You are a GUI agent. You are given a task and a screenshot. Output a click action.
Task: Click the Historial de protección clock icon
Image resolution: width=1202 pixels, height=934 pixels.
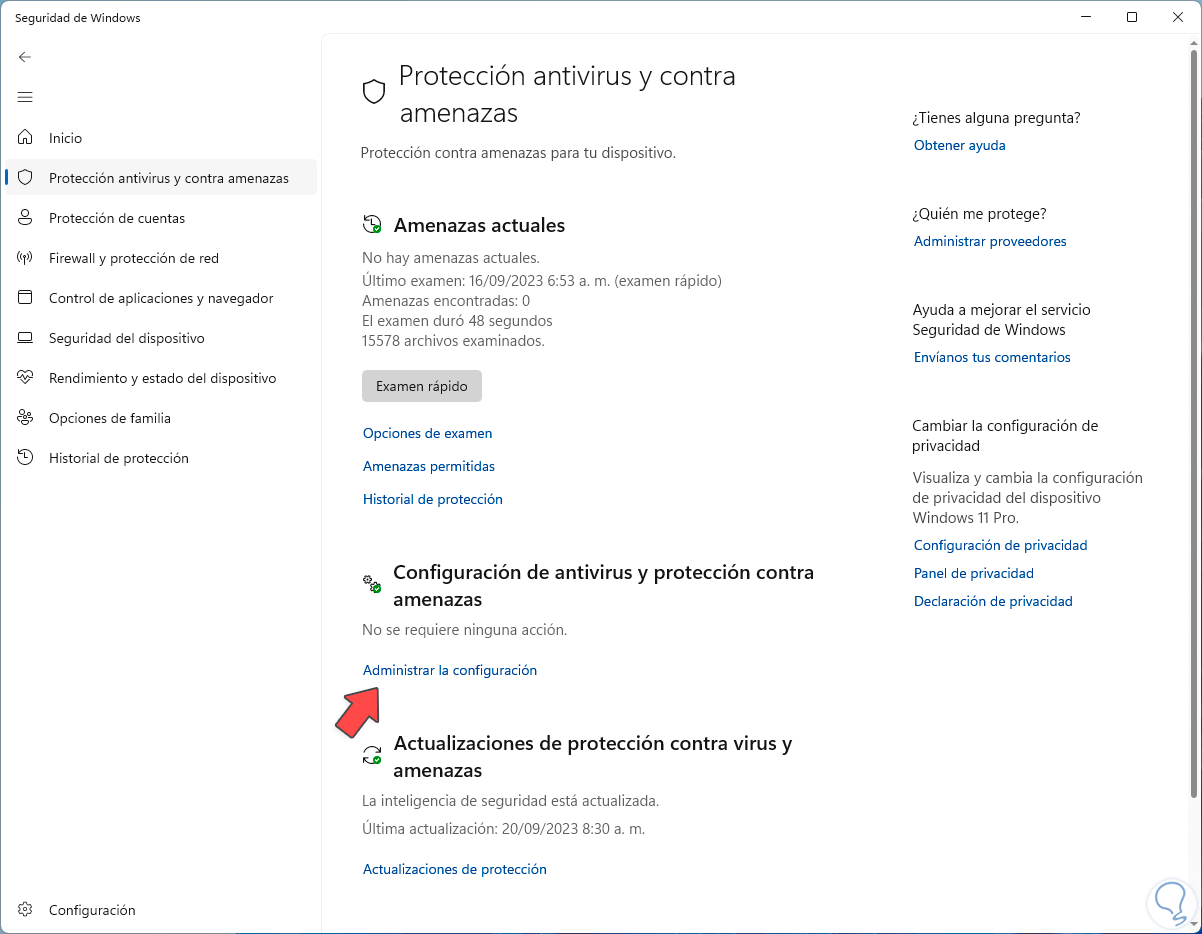(x=26, y=458)
